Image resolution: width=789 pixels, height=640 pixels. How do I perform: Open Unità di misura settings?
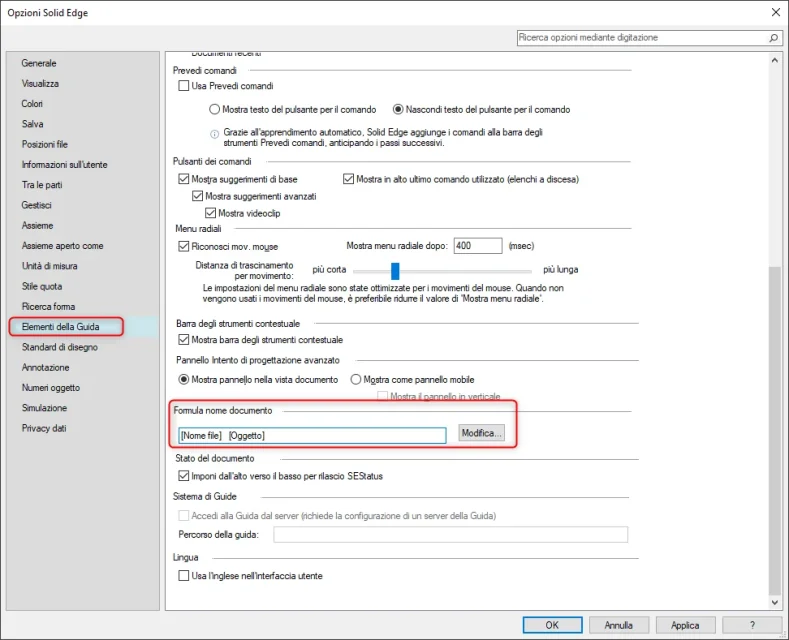50,266
